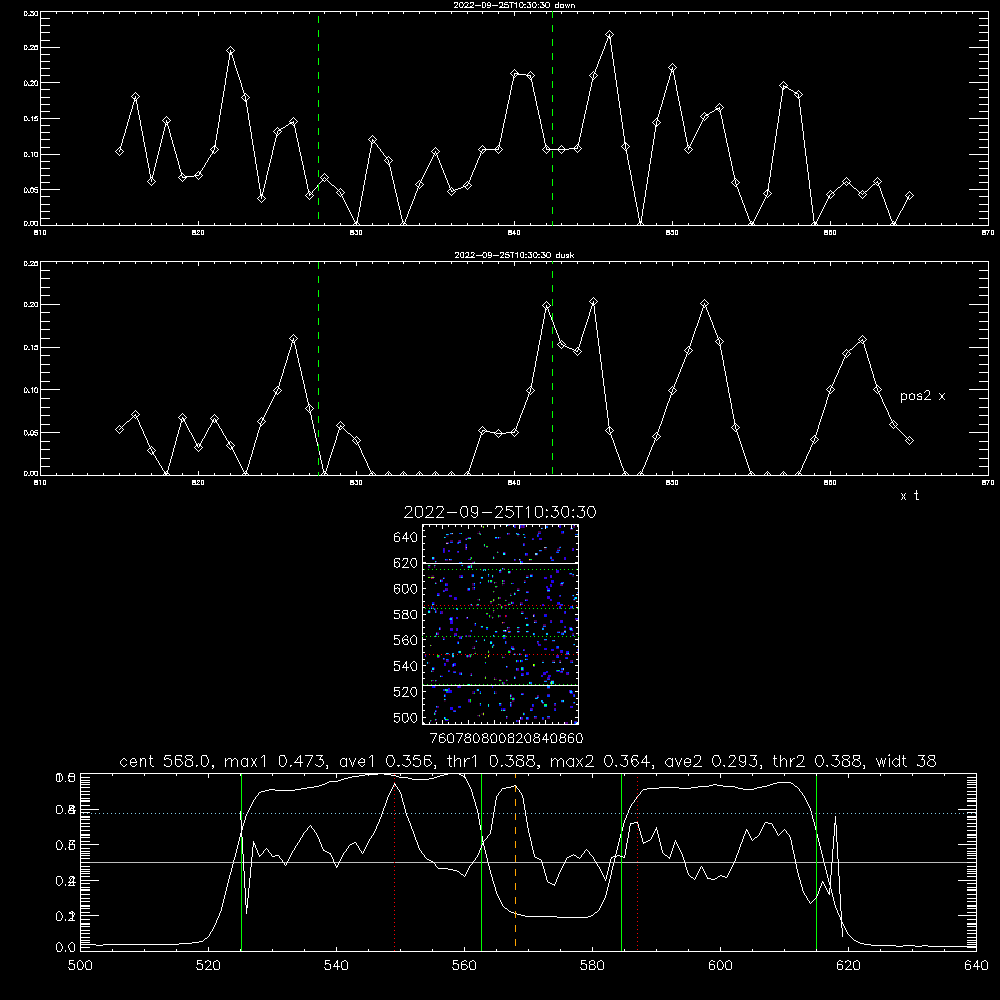Click '500' on the bottom plot x-axis
Viewport: 1000px width, 1000px height.
(80, 966)
